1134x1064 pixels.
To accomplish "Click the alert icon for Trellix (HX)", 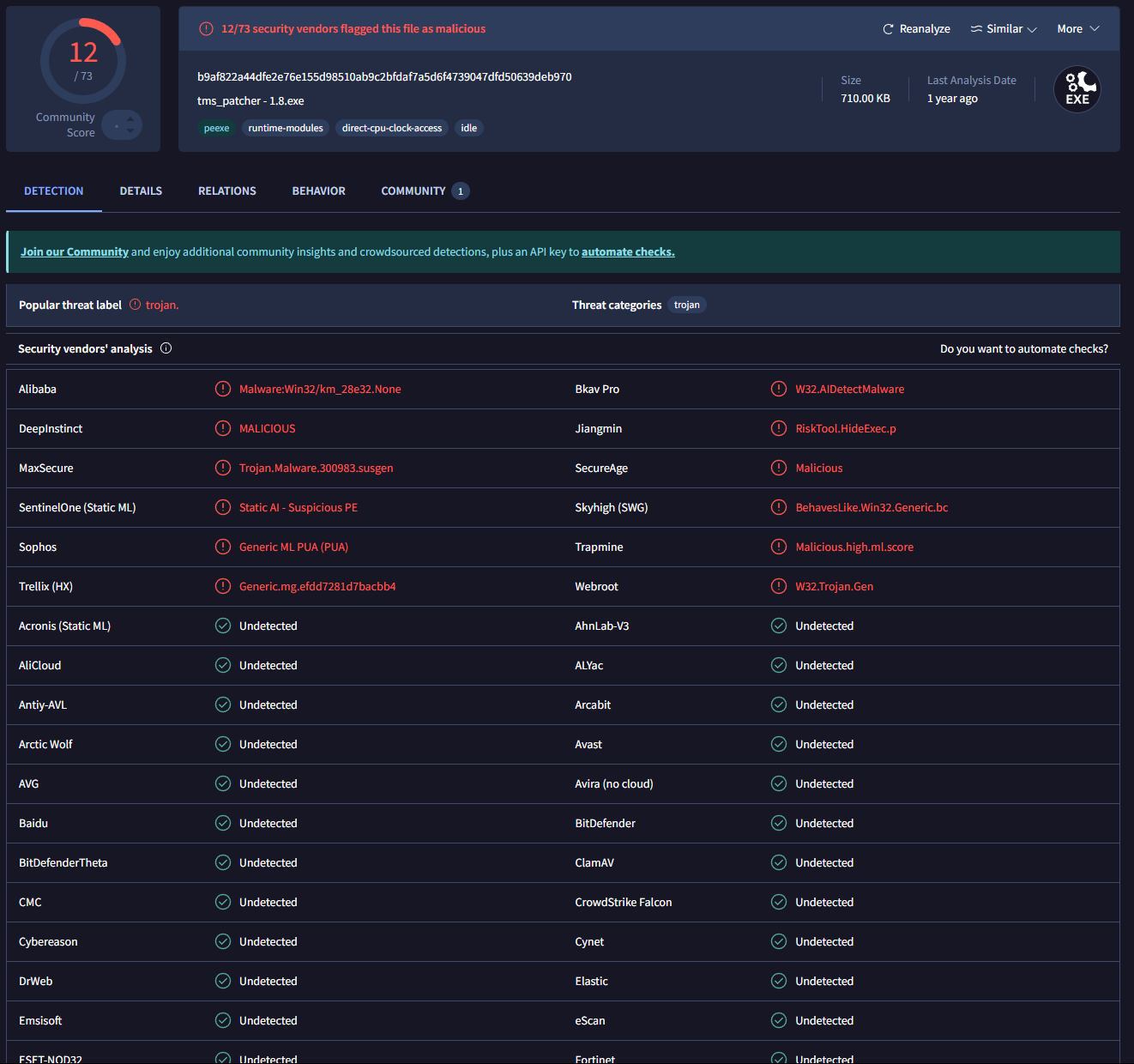I will 223,586.
